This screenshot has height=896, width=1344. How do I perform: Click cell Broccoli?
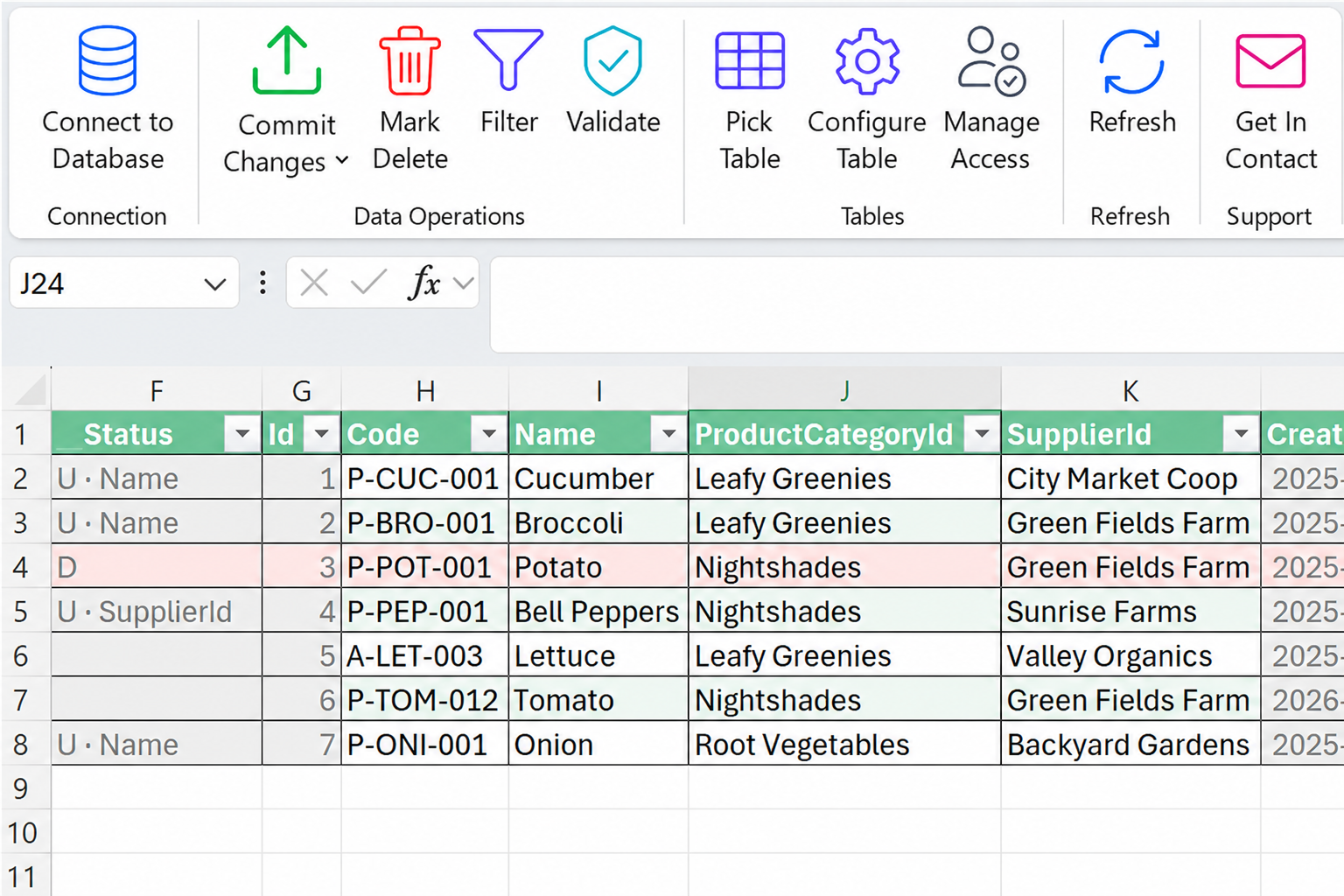tap(598, 523)
